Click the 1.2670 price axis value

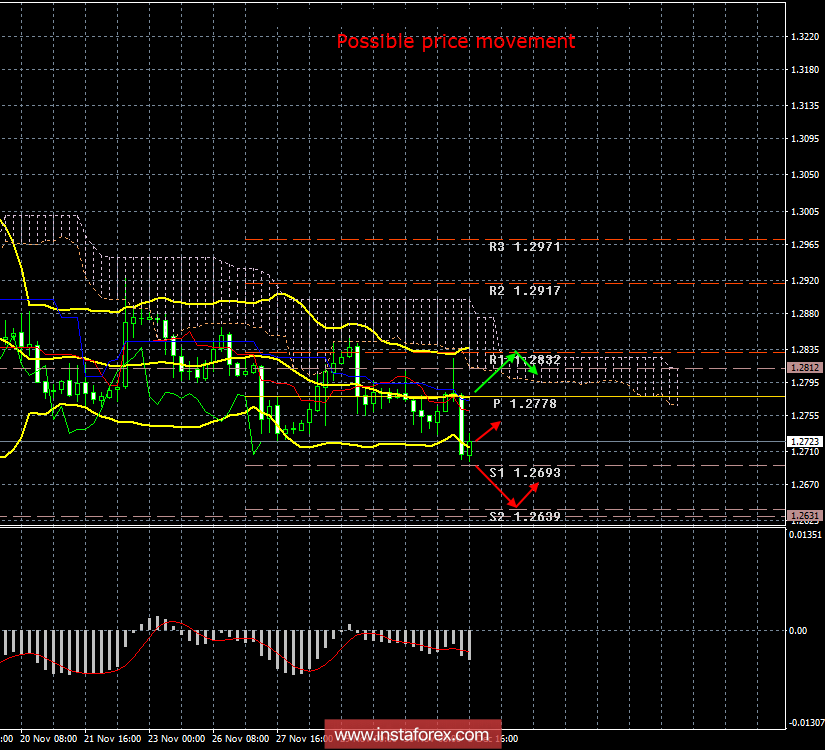pos(805,485)
